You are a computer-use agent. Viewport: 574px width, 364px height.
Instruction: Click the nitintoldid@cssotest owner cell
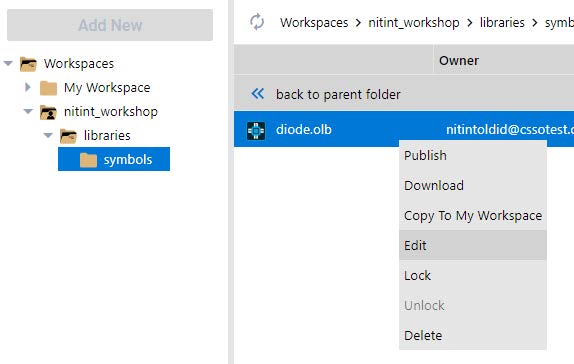tap(510, 130)
